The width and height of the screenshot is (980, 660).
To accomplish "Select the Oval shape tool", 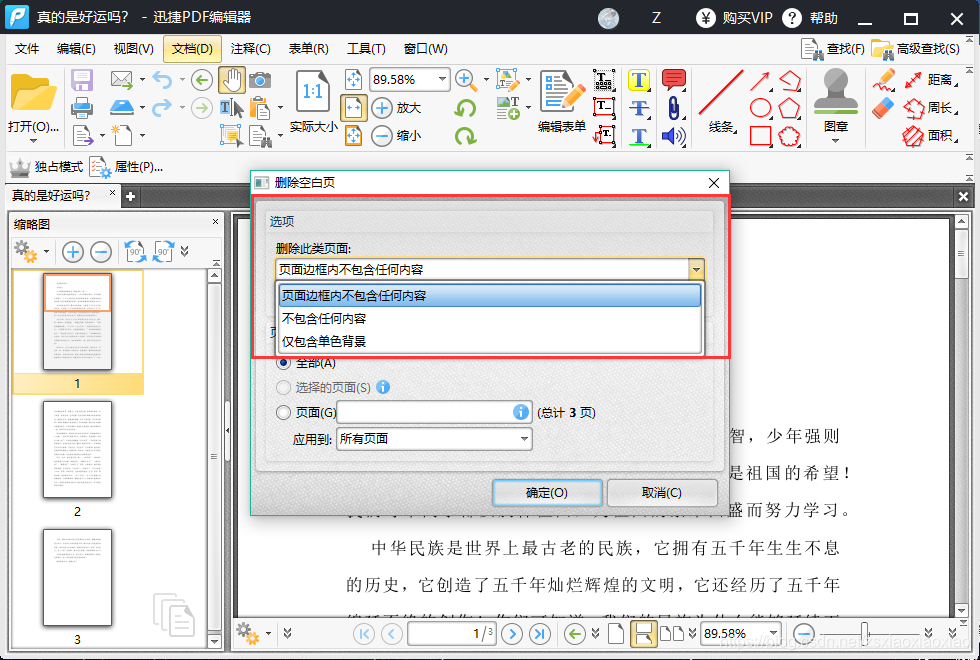I will point(760,108).
